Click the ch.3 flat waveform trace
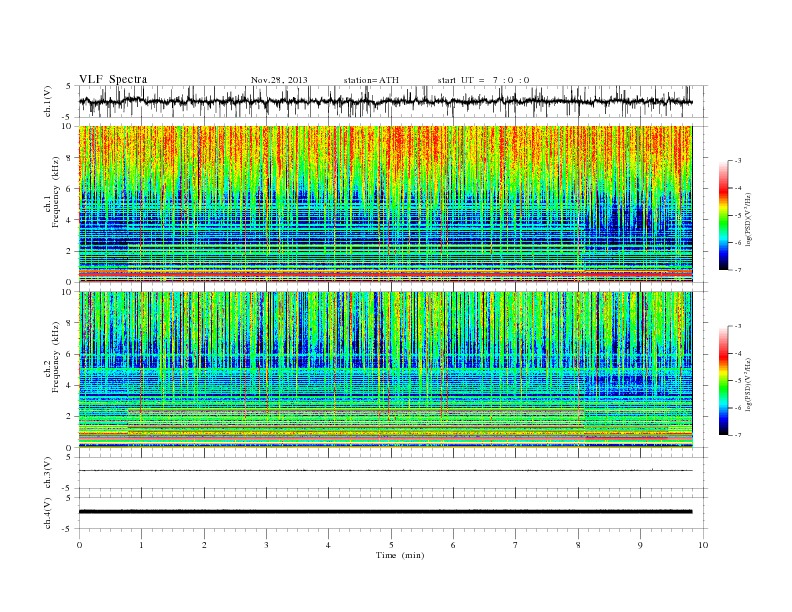The image size is (792, 612). (x=386, y=471)
